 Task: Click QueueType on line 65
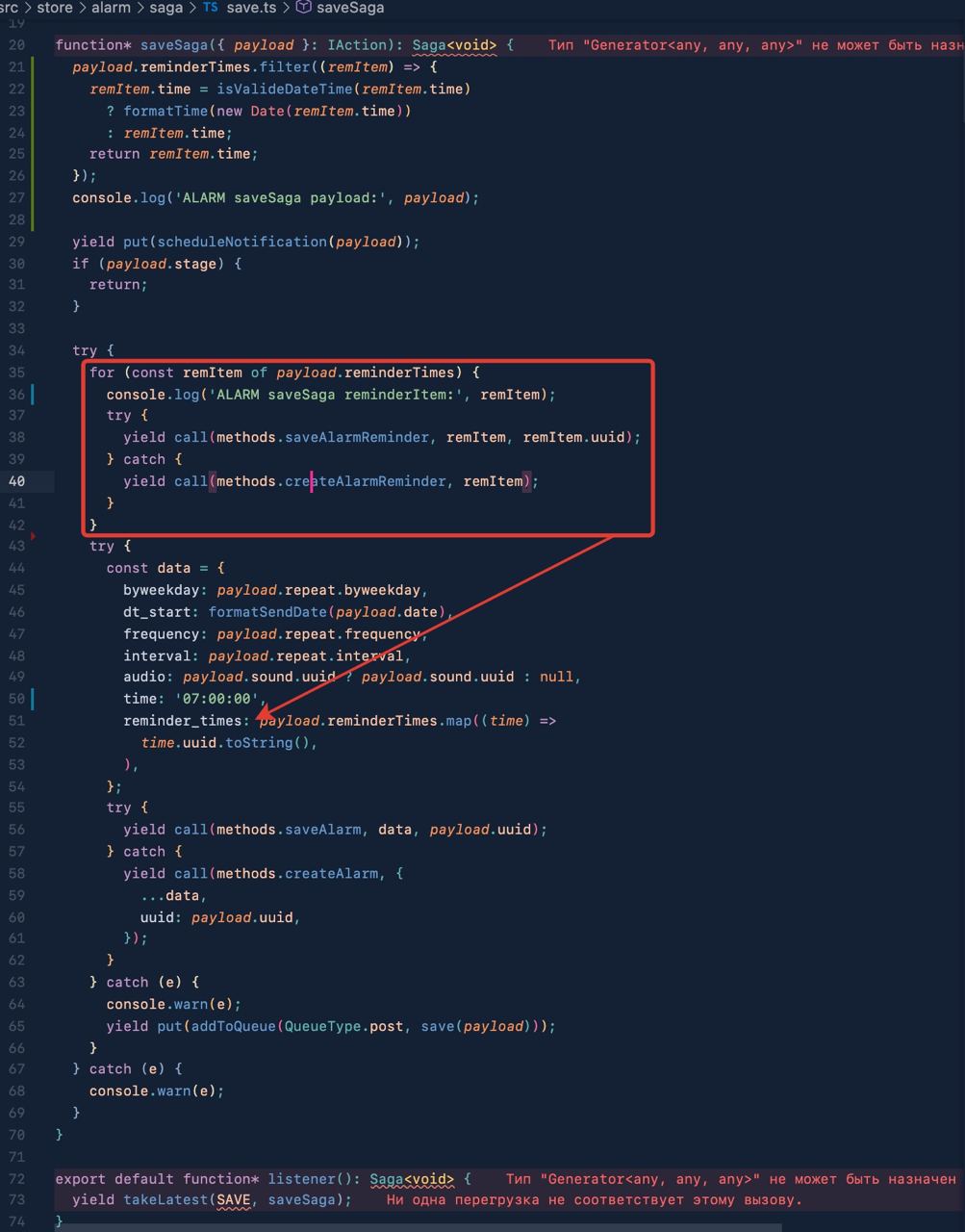coord(322,1026)
